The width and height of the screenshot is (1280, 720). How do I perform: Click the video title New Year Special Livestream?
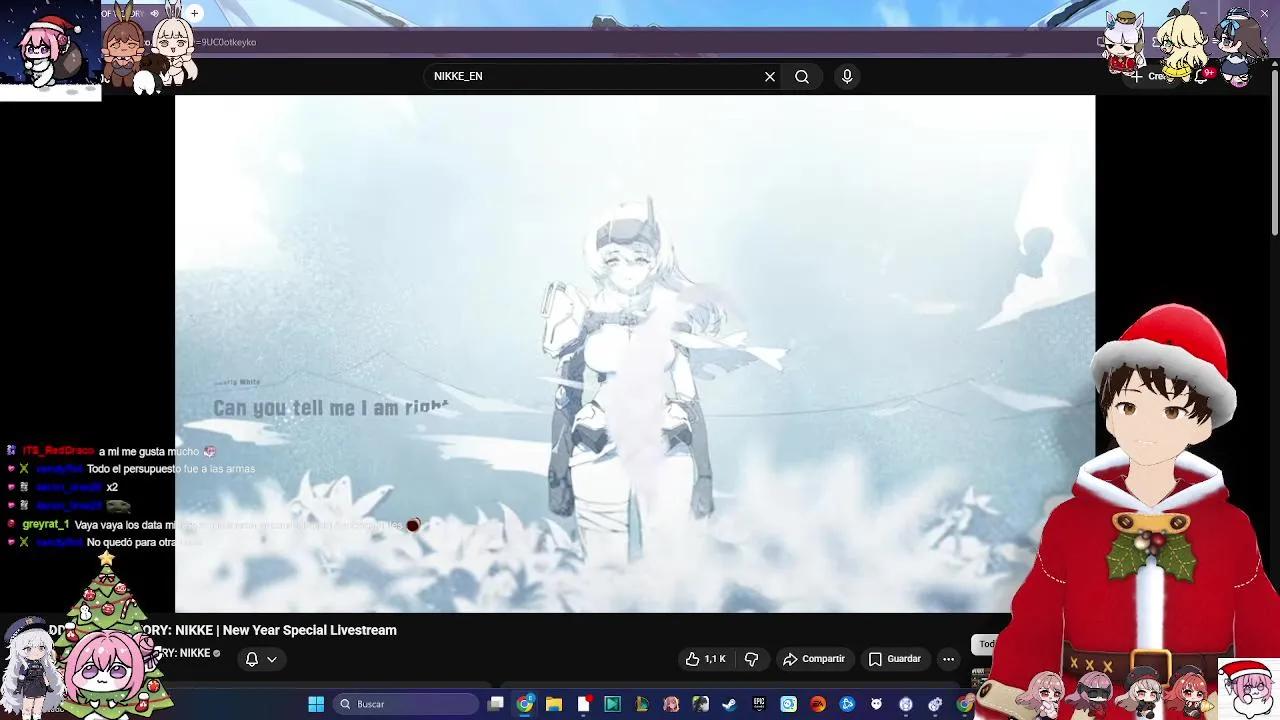pyautogui.click(x=310, y=630)
